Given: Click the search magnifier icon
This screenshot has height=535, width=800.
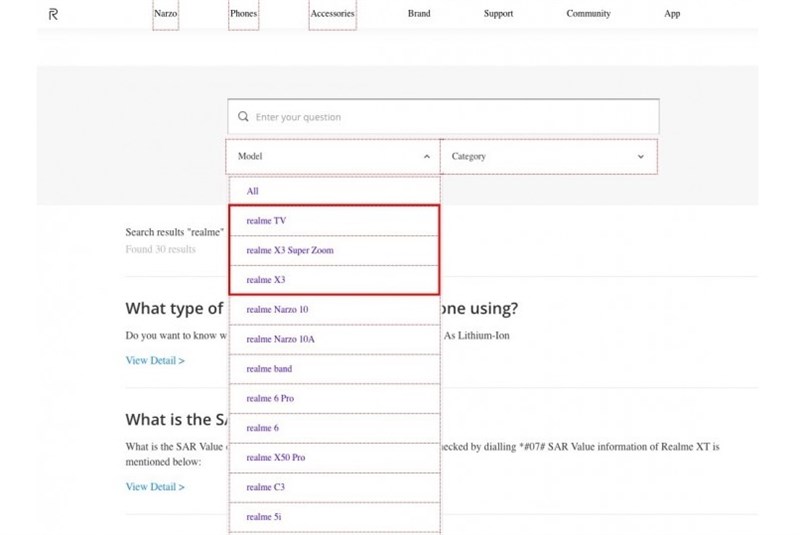Looking at the screenshot, I should [243, 117].
